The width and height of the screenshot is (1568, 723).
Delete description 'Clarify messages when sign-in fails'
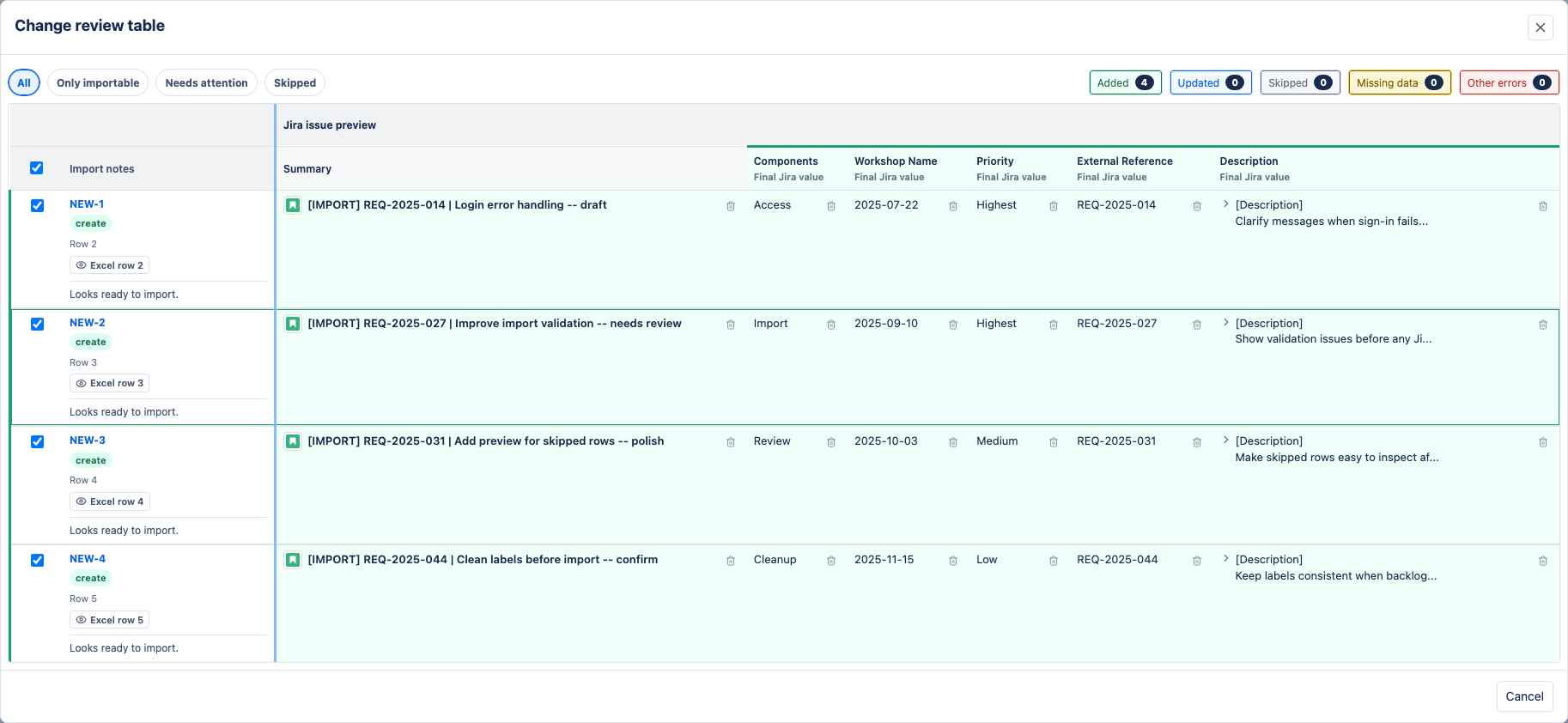point(1543,206)
